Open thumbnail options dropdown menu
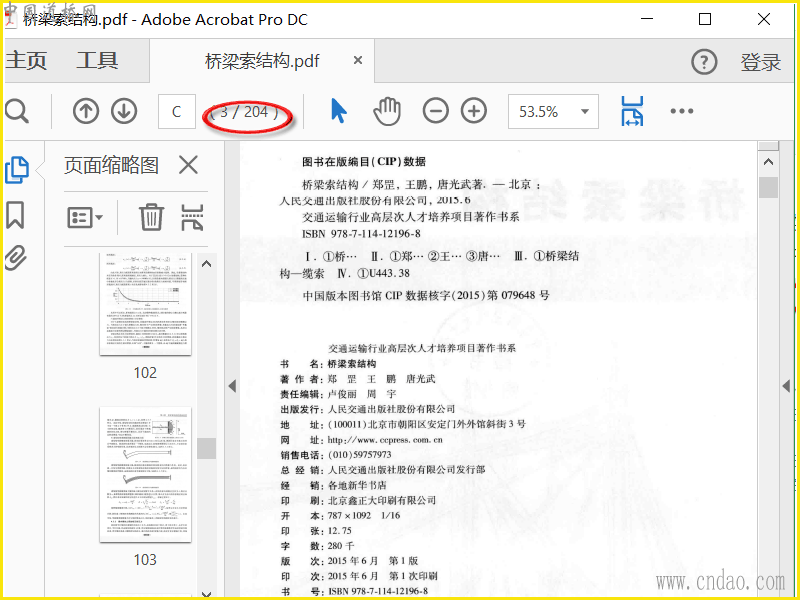The height and width of the screenshot is (600, 800). pyautogui.click(x=85, y=217)
